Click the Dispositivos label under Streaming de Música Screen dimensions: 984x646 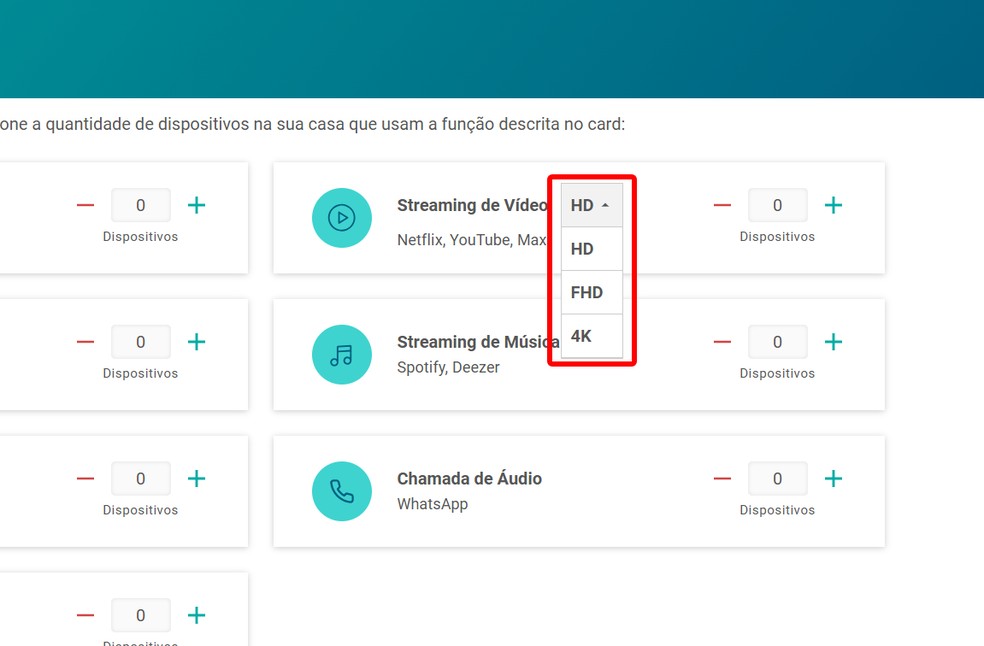click(777, 373)
